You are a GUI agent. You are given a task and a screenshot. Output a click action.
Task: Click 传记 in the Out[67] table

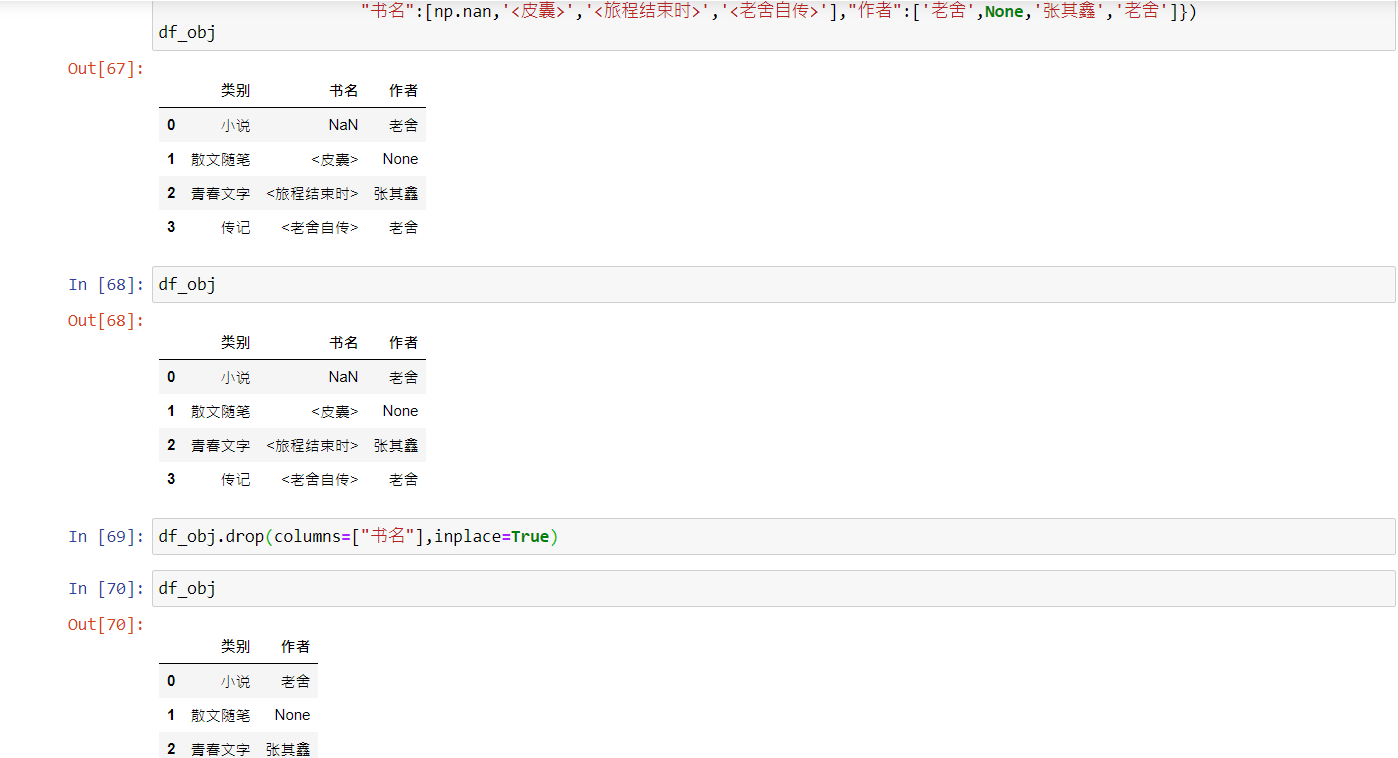(236, 227)
